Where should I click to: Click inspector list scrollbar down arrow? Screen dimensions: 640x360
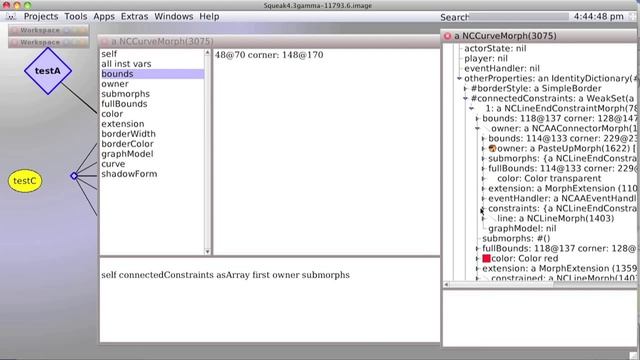[207, 251]
